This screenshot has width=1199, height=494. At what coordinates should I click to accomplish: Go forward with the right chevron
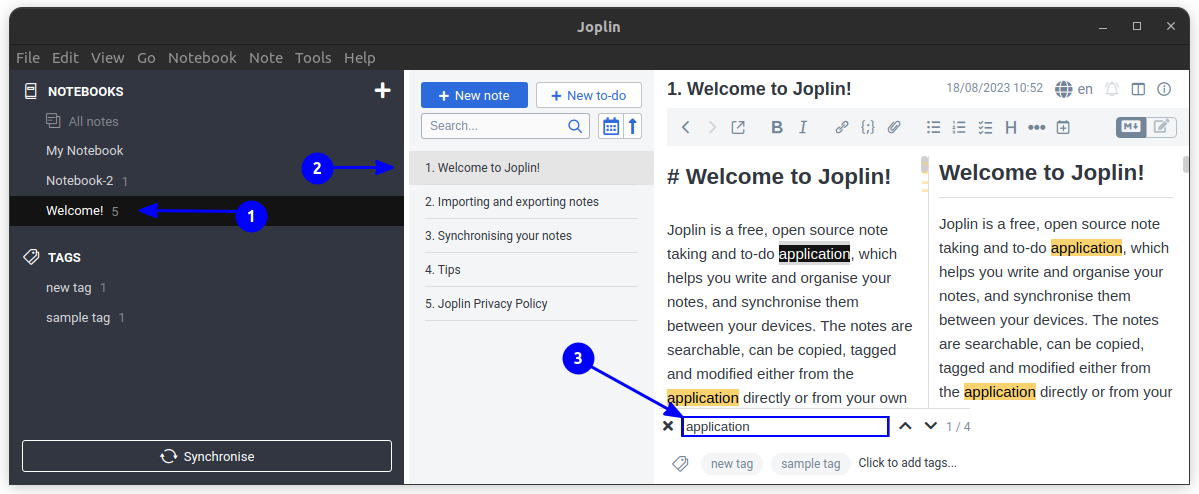712,128
